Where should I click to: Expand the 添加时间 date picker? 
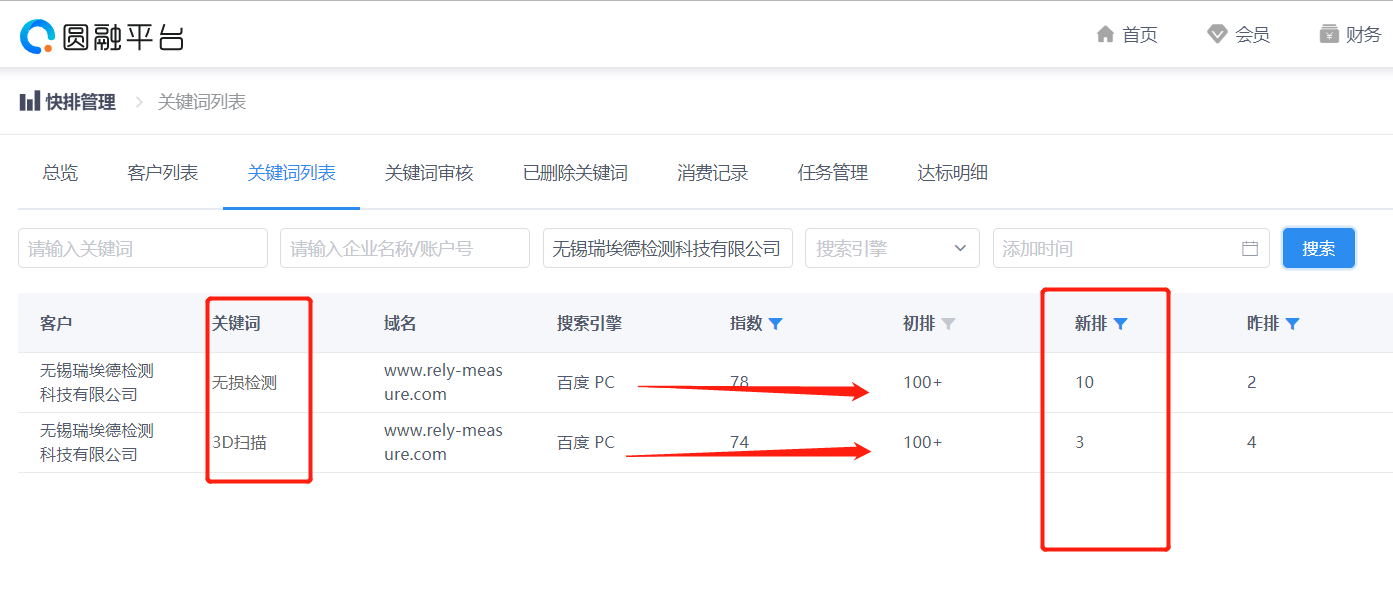1130,248
